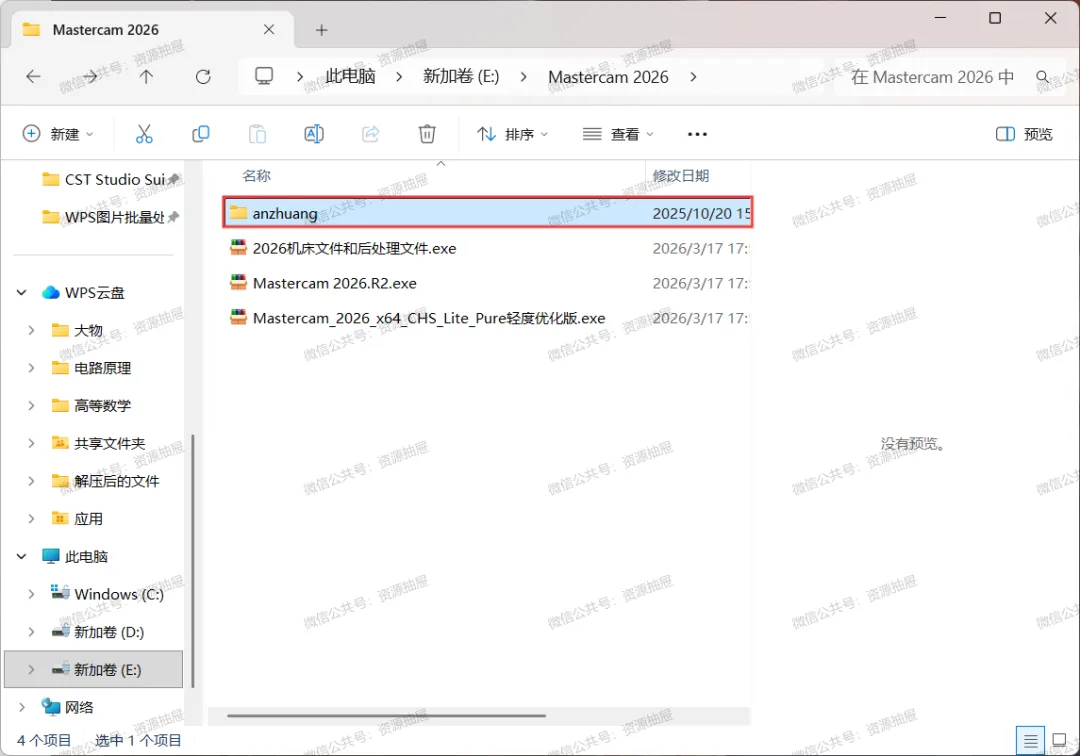This screenshot has width=1080, height=756.
Task: Sort by the 名称 column header
Action: 256,176
